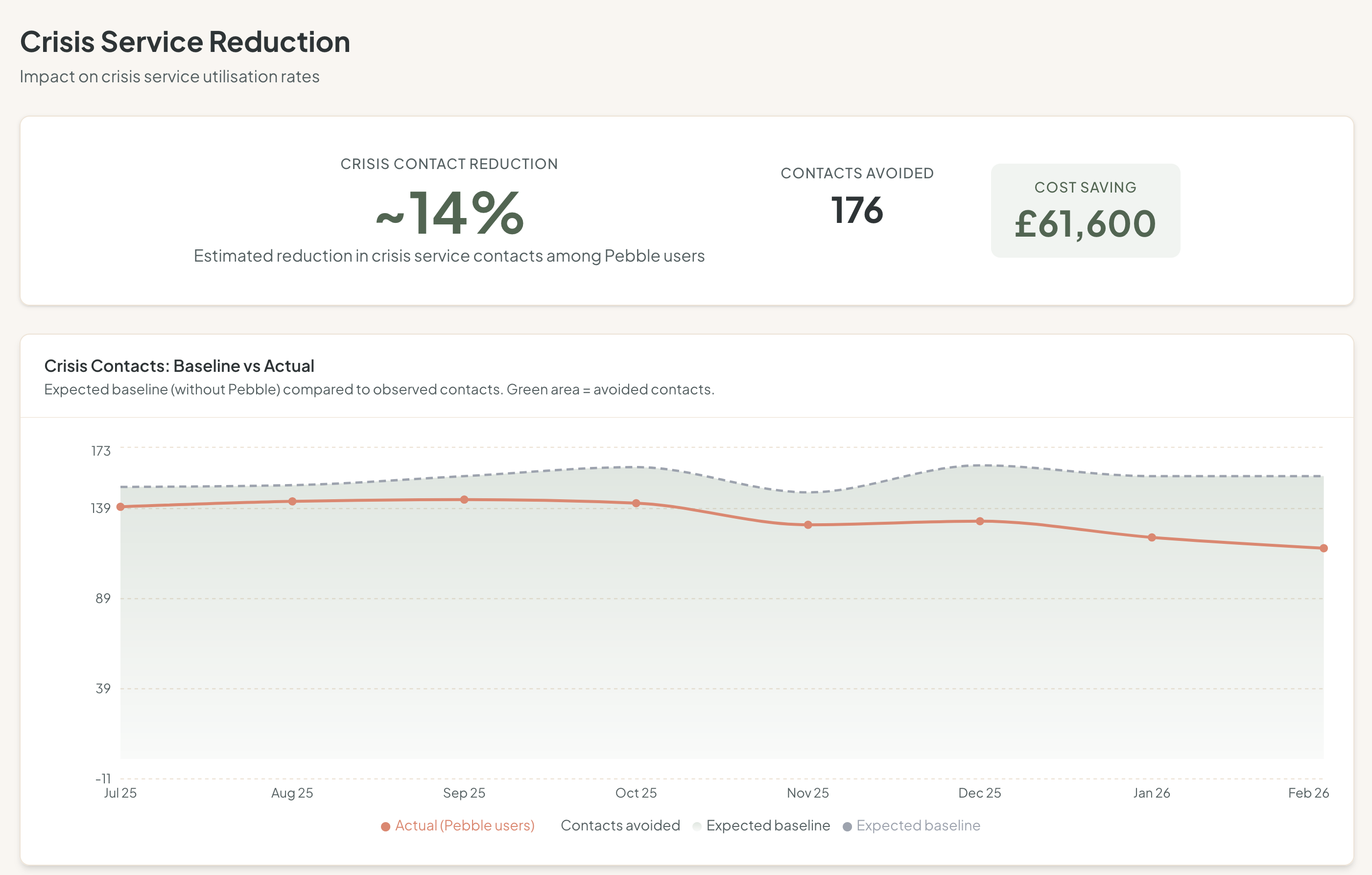Image resolution: width=1372 pixels, height=875 pixels.
Task: Click the £61,600 cost saving card
Action: point(1085,211)
